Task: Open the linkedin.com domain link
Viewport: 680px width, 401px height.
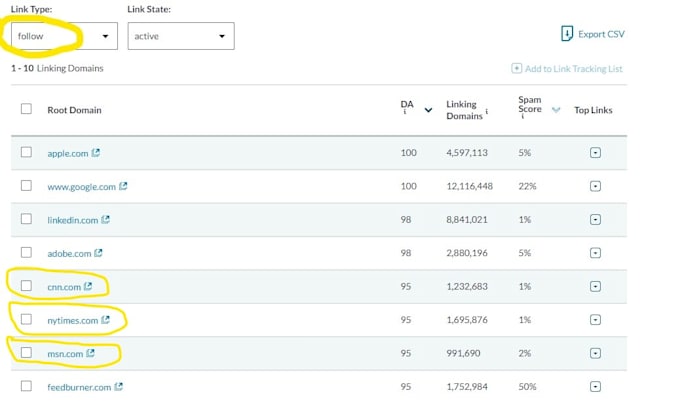Action: pos(72,220)
